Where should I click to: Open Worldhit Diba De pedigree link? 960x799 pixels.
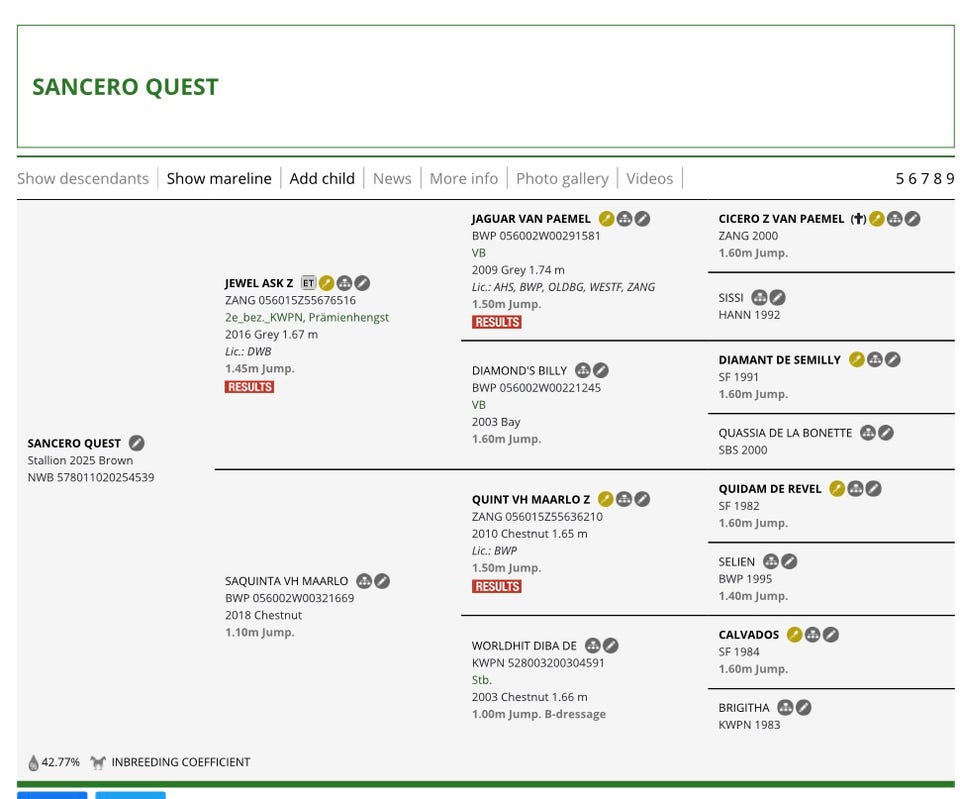click(x=524, y=645)
